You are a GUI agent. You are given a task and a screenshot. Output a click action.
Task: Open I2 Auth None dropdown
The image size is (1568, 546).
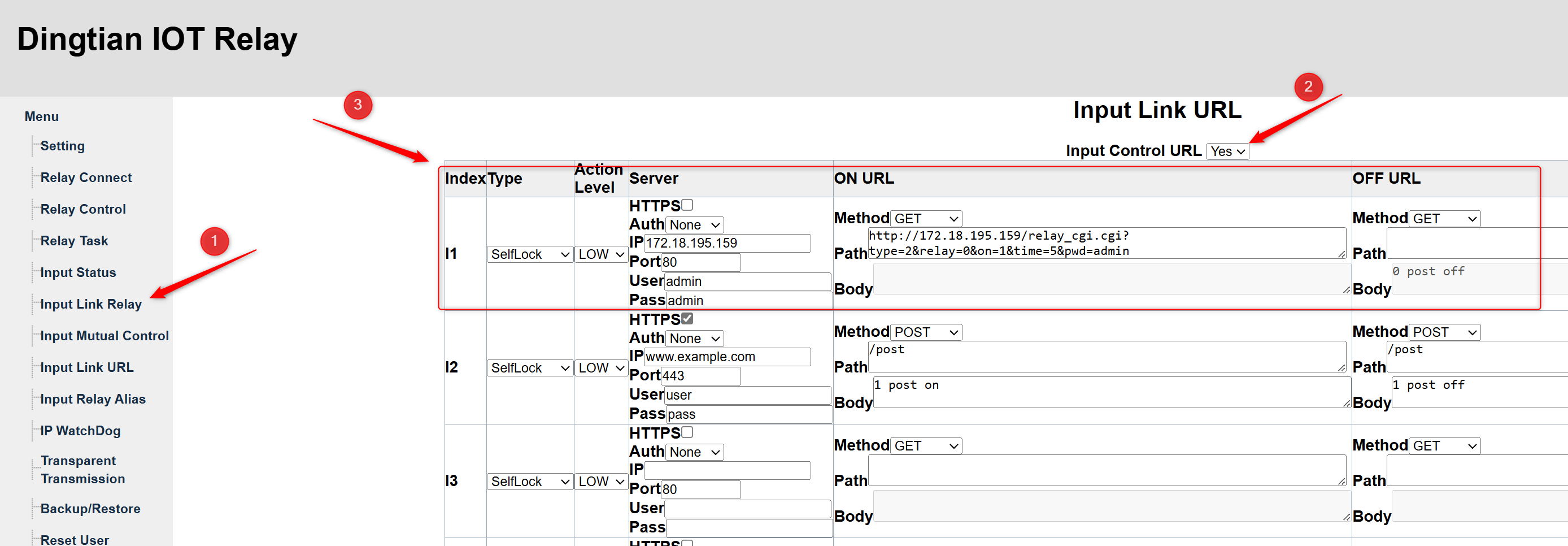coord(695,338)
